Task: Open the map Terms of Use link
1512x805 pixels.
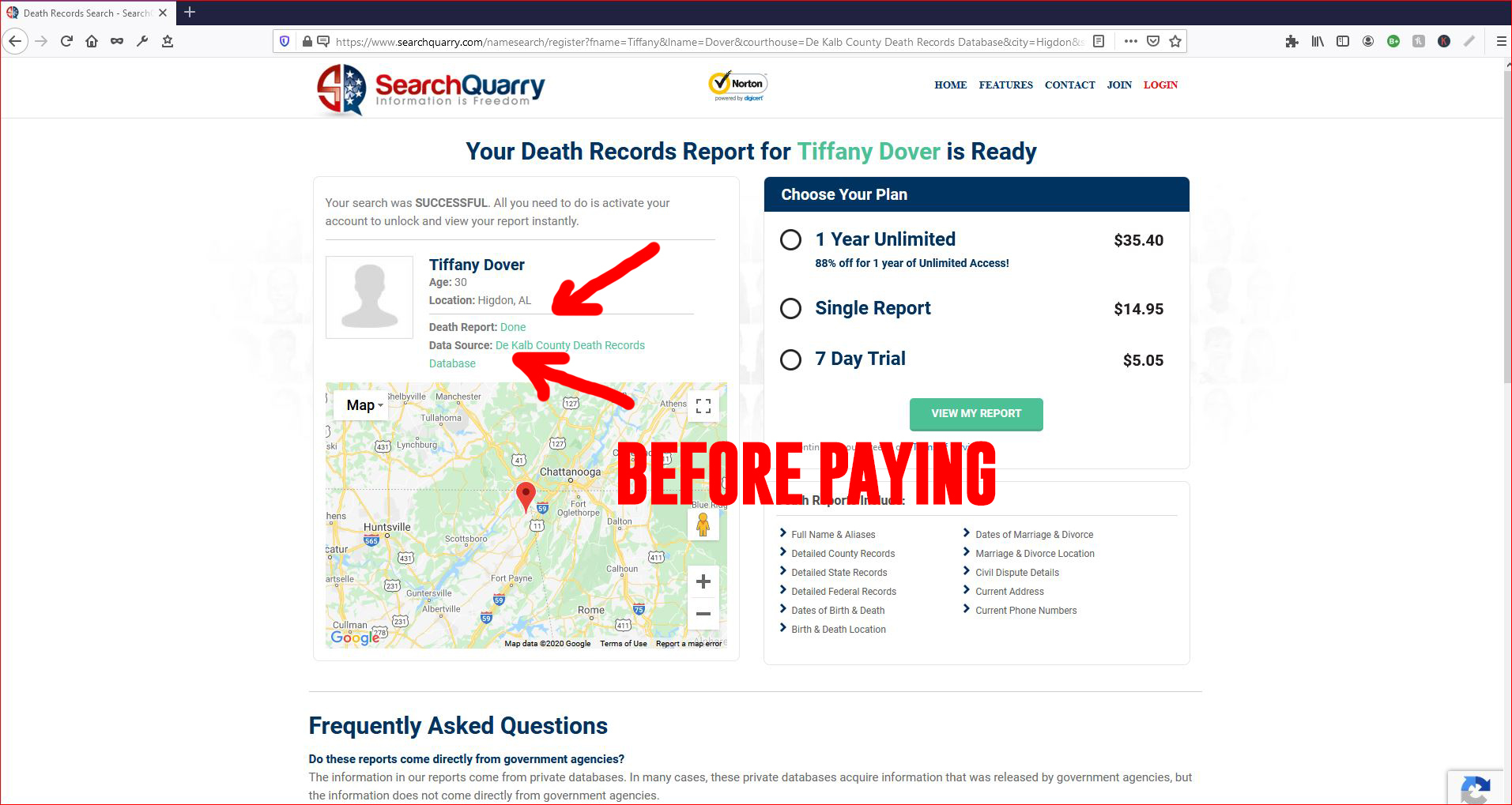Action: (623, 644)
